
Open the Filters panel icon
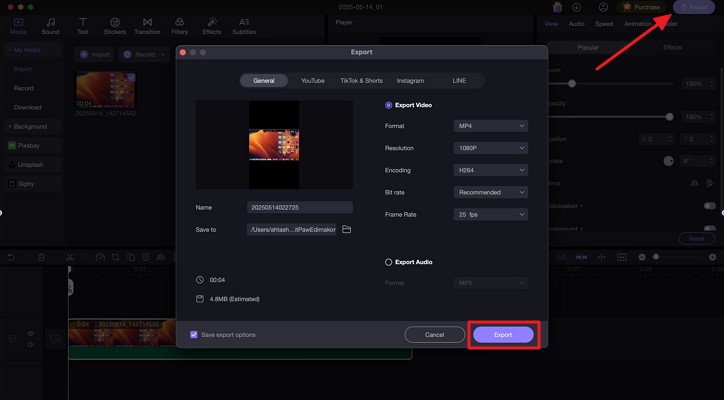click(x=180, y=26)
